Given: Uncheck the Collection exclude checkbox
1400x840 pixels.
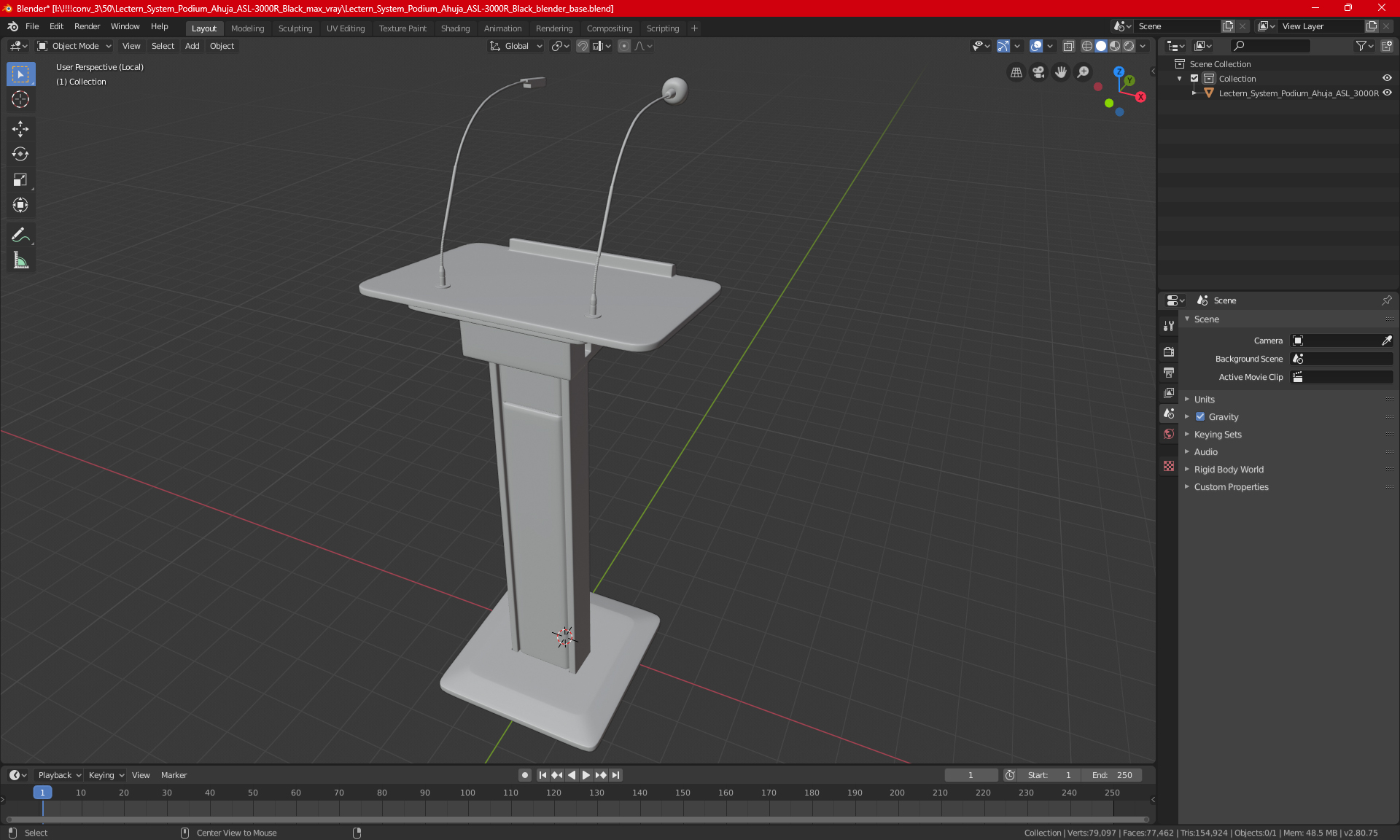Looking at the screenshot, I should (x=1194, y=79).
